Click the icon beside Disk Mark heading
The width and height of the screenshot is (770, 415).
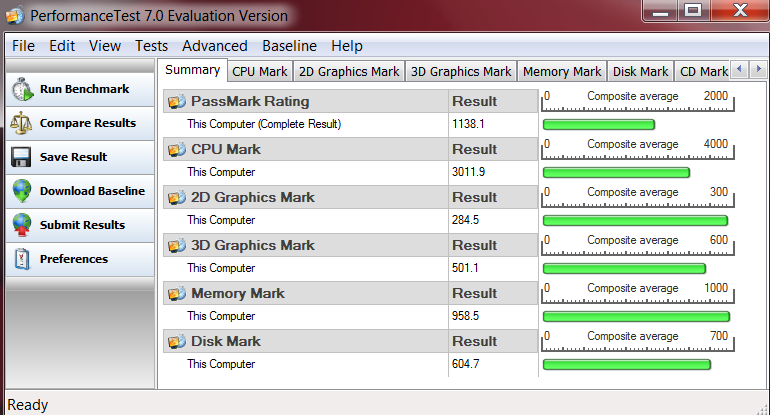tap(177, 341)
